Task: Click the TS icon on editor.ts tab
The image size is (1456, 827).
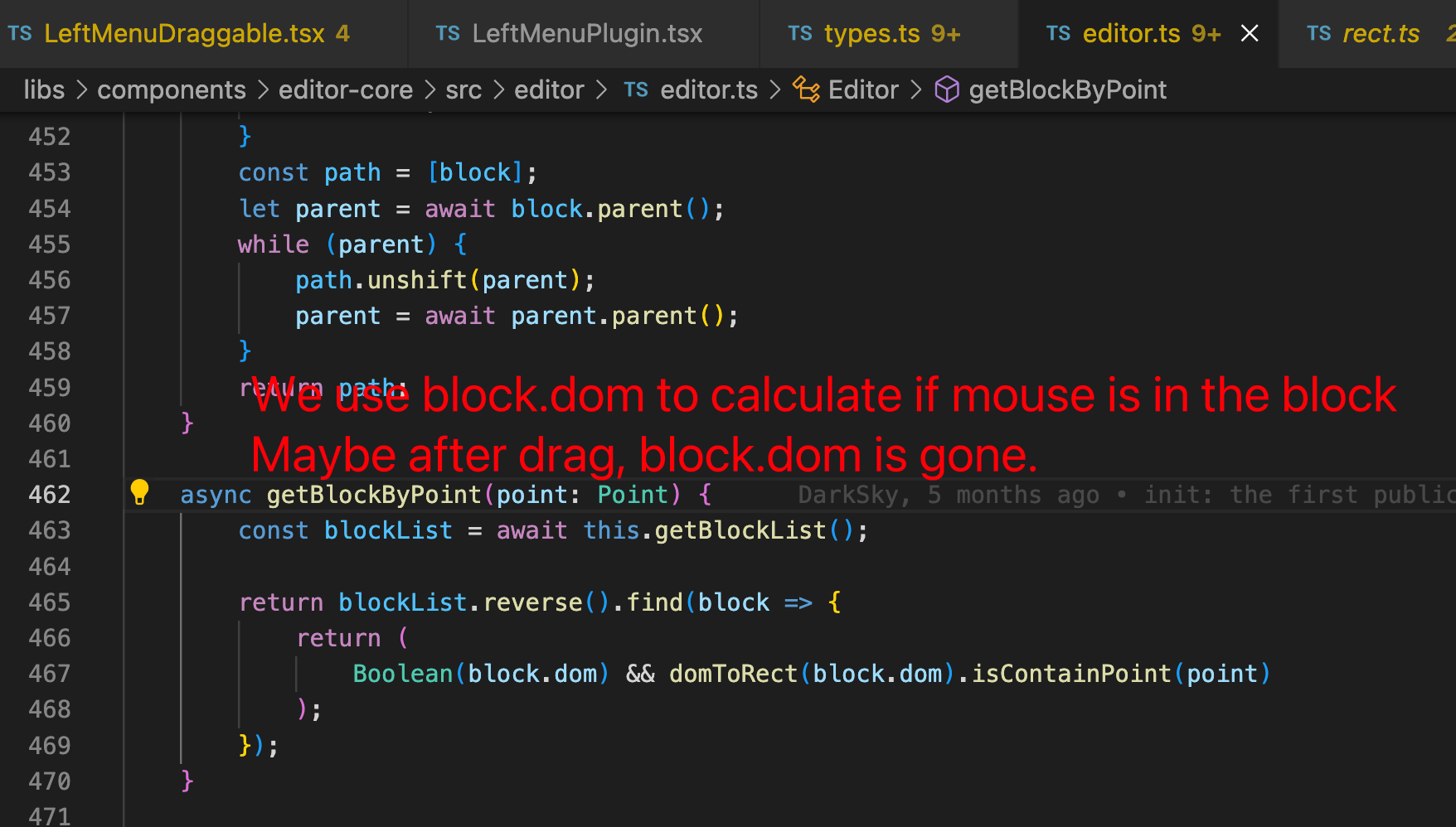Action: [x=1059, y=34]
